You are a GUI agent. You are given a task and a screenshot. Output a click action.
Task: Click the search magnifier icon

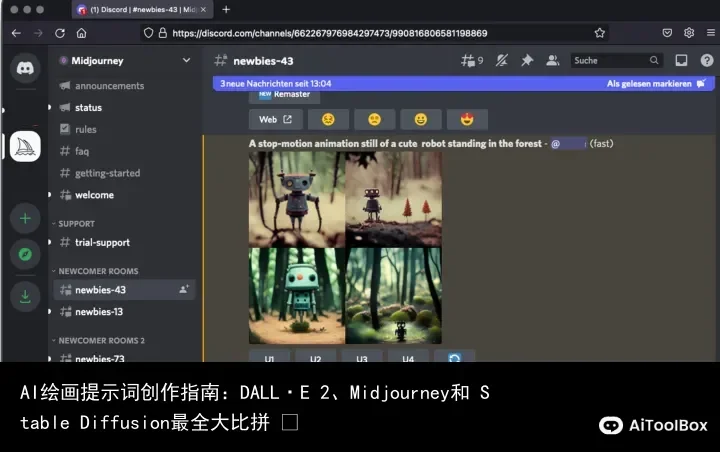point(654,60)
